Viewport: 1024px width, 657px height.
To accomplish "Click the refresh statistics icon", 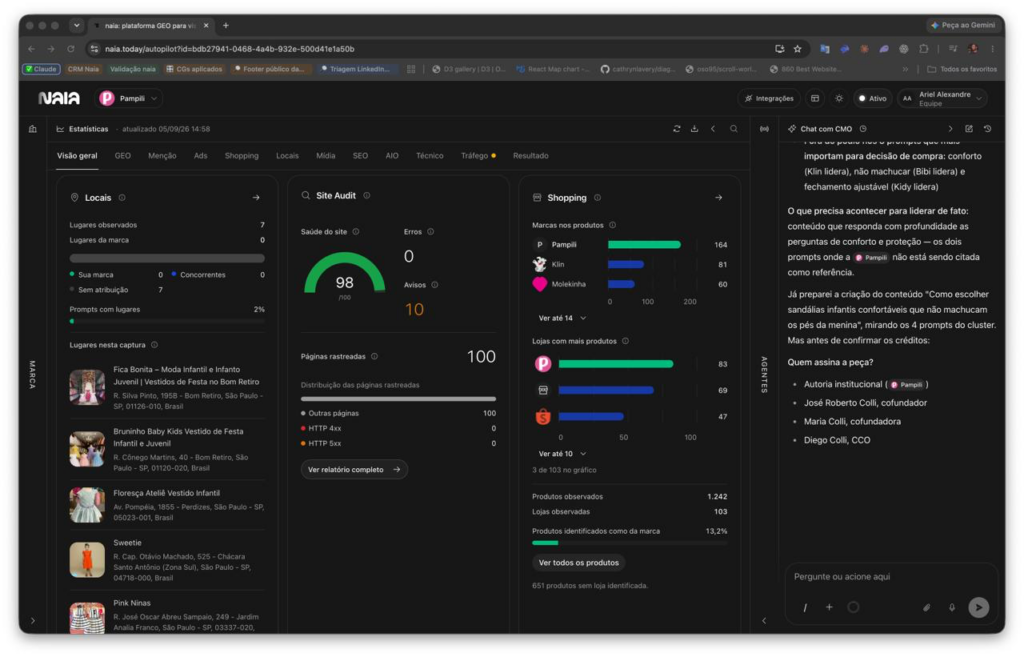I will (x=677, y=129).
